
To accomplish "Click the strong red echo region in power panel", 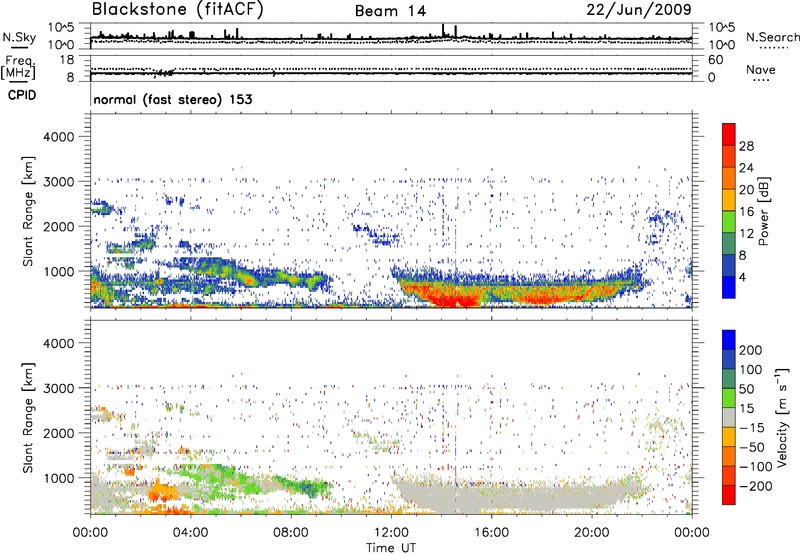I will [x=454, y=297].
